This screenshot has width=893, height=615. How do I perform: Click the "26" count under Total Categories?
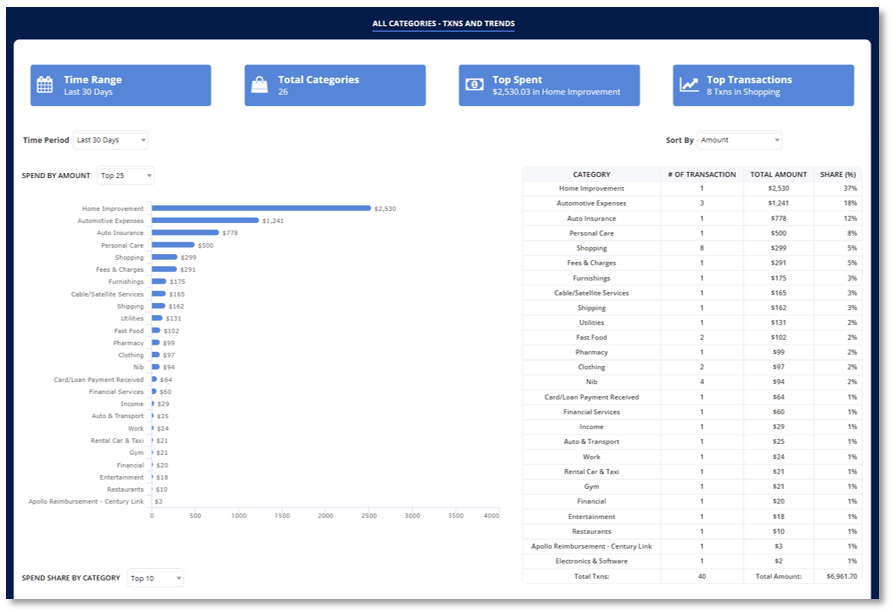(283, 92)
